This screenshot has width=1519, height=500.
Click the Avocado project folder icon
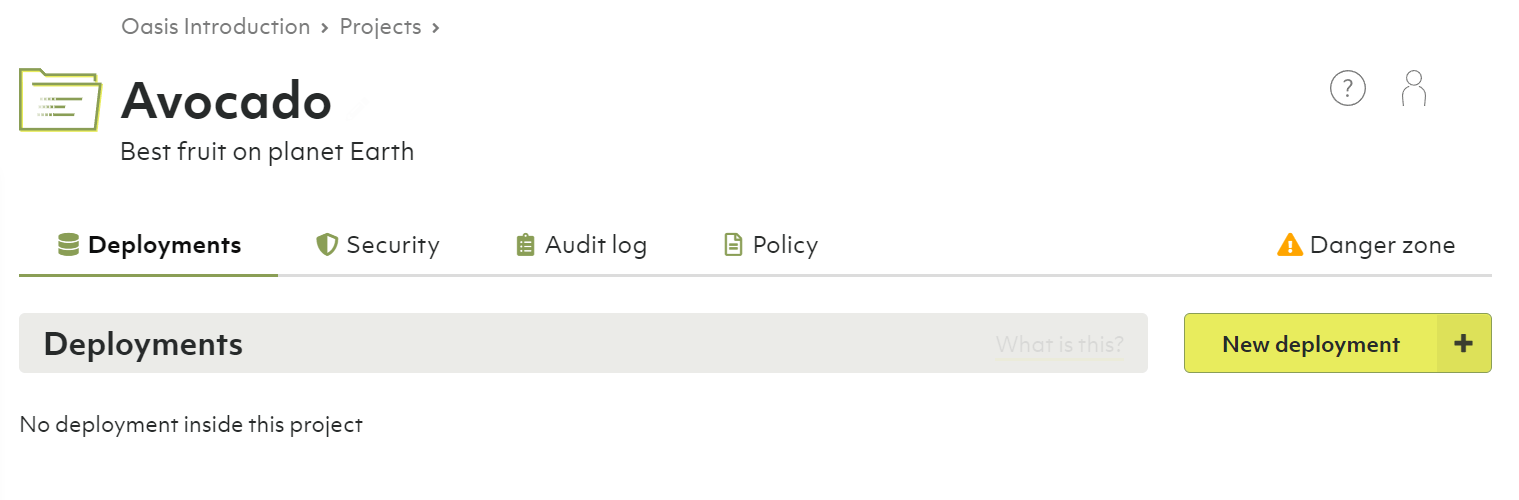pyautogui.click(x=60, y=99)
